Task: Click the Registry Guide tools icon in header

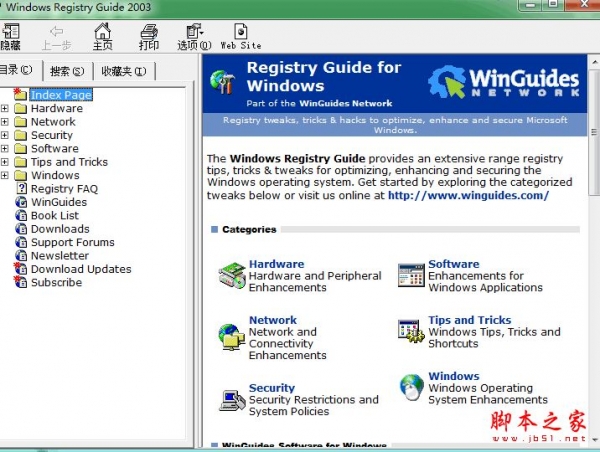Action: 223,82
